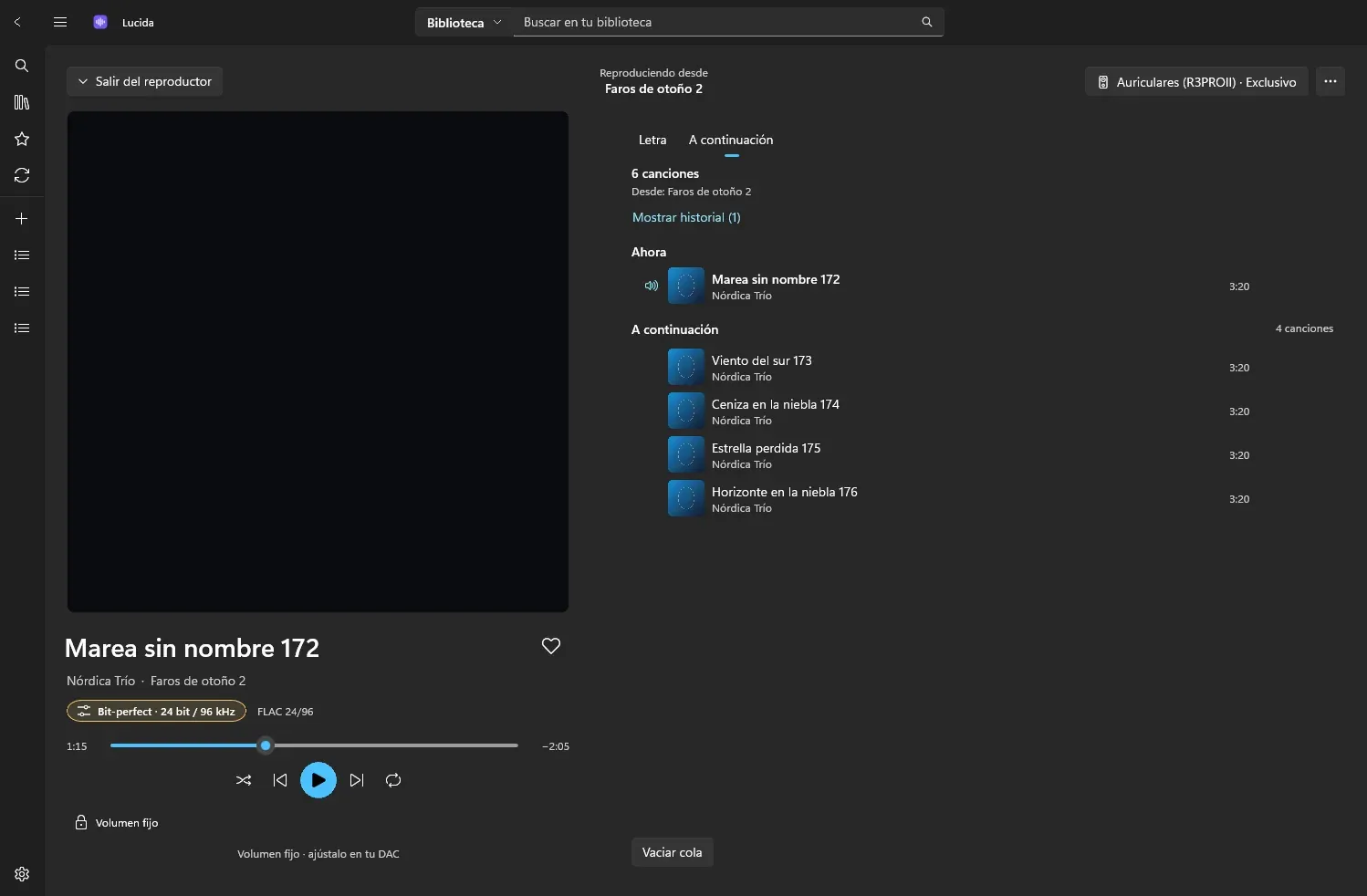Click Horizonte en la niebla 176 album thumbnail
The image size is (1367, 896).
686,498
